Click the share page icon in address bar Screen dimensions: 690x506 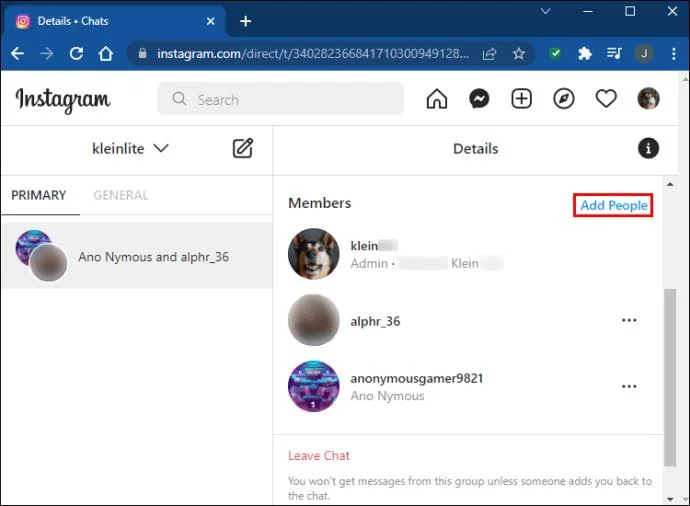coord(489,54)
